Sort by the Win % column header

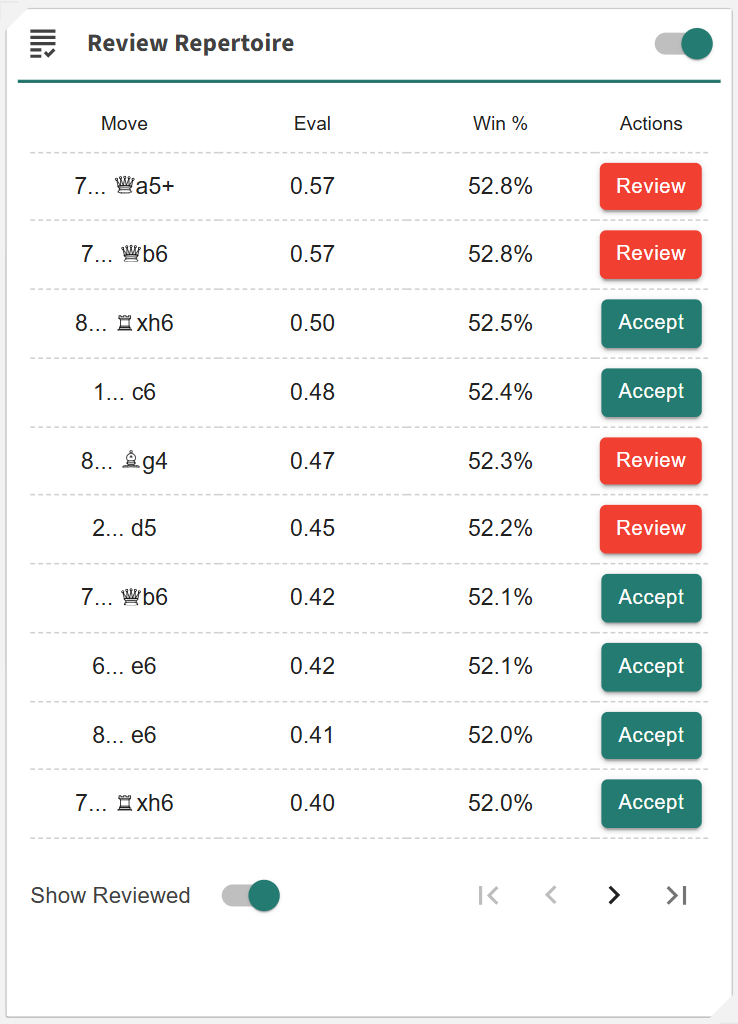[500, 124]
